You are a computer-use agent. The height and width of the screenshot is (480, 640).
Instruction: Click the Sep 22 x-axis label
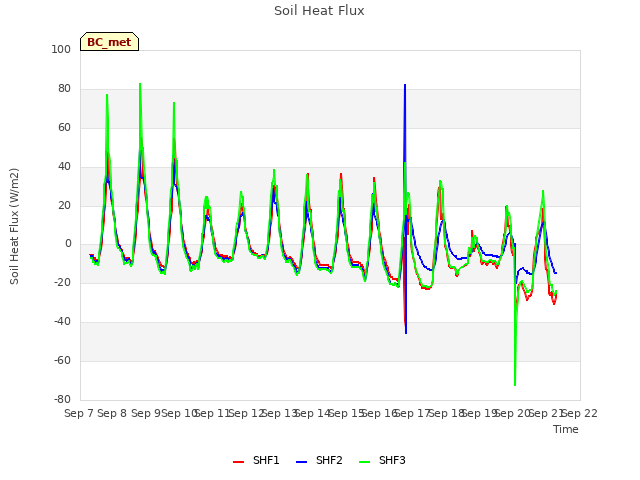coord(580,413)
